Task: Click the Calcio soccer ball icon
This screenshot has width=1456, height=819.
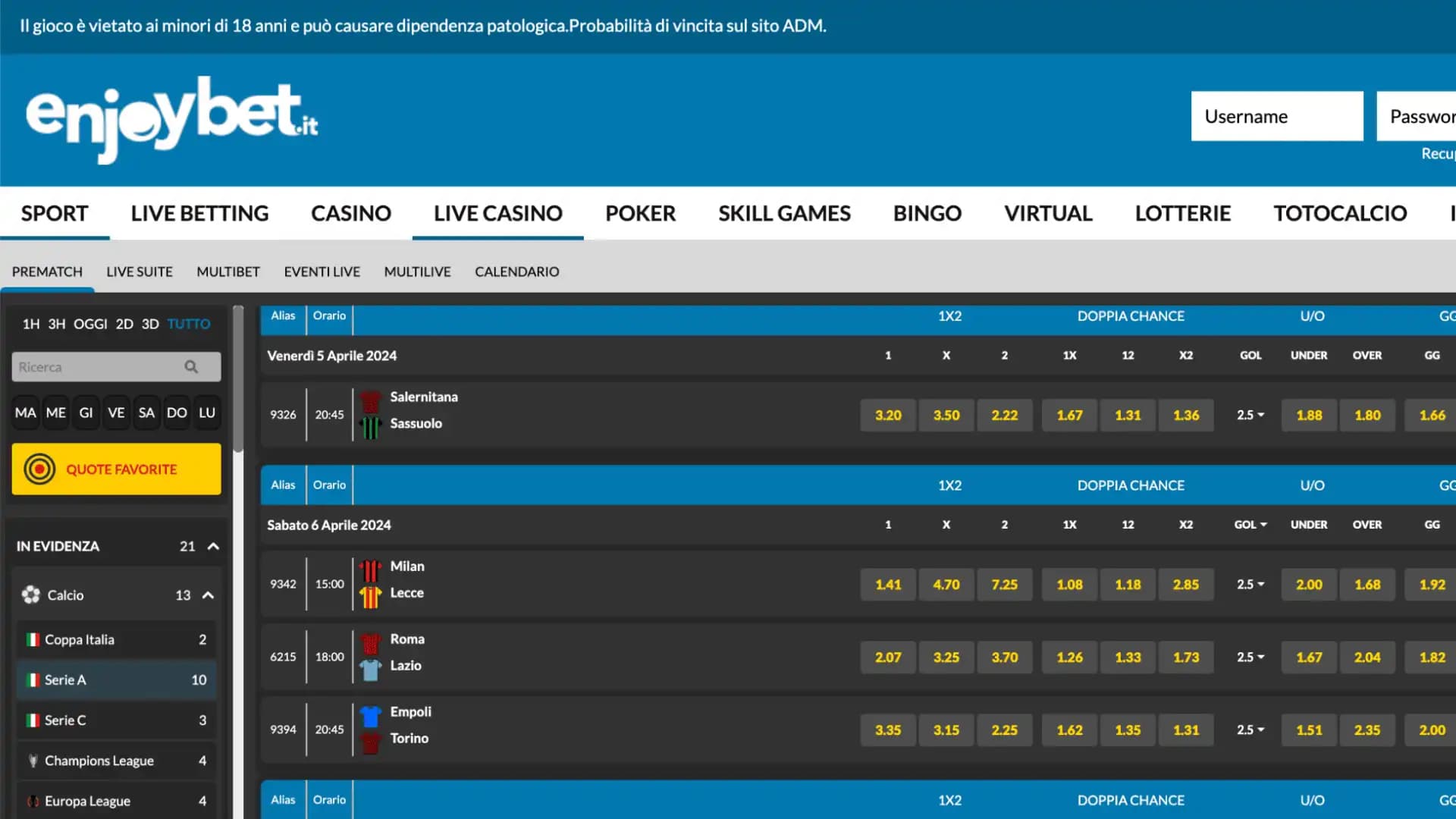Action: 31,595
